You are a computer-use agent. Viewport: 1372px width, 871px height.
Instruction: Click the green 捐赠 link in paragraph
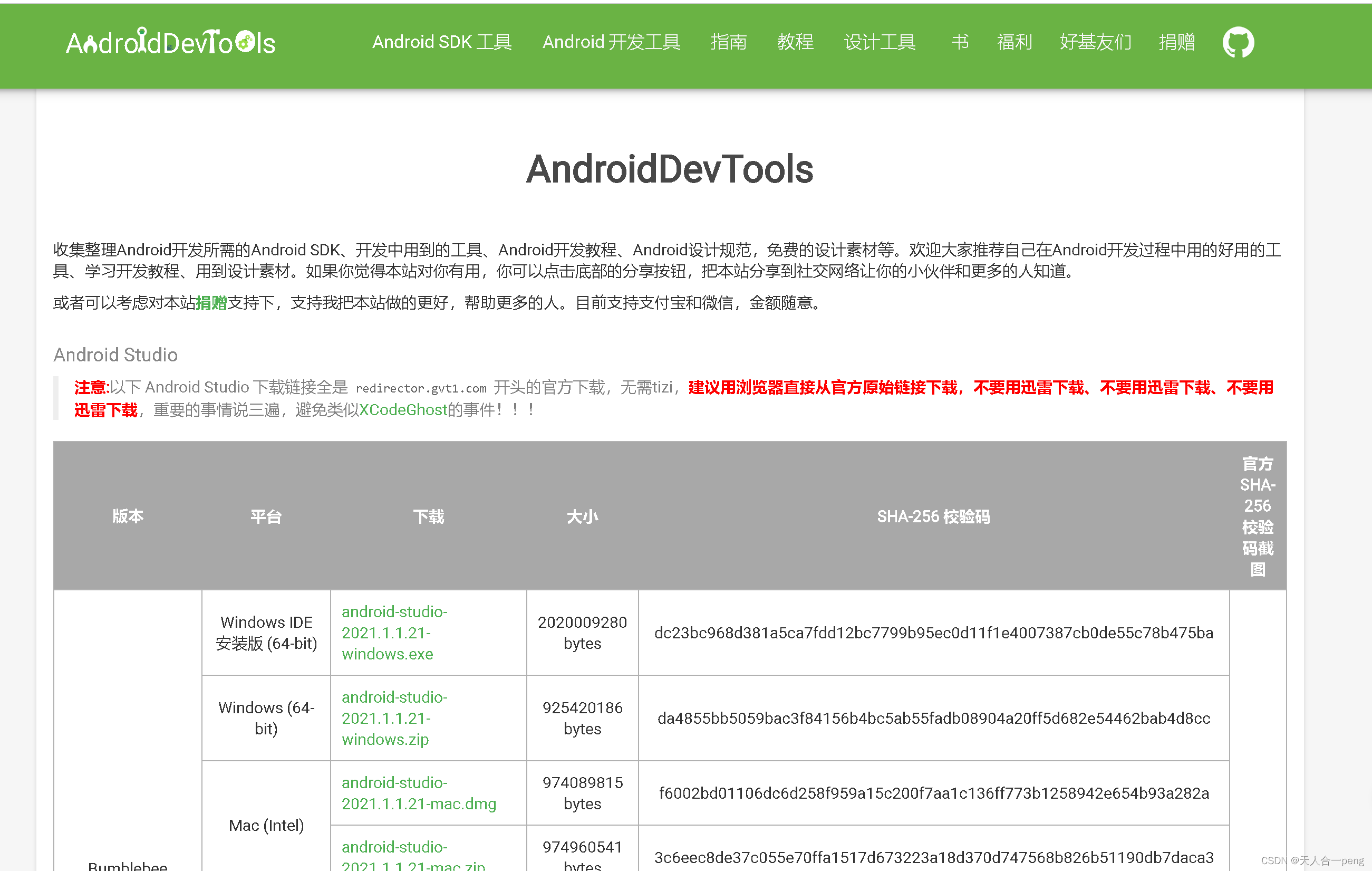point(211,303)
